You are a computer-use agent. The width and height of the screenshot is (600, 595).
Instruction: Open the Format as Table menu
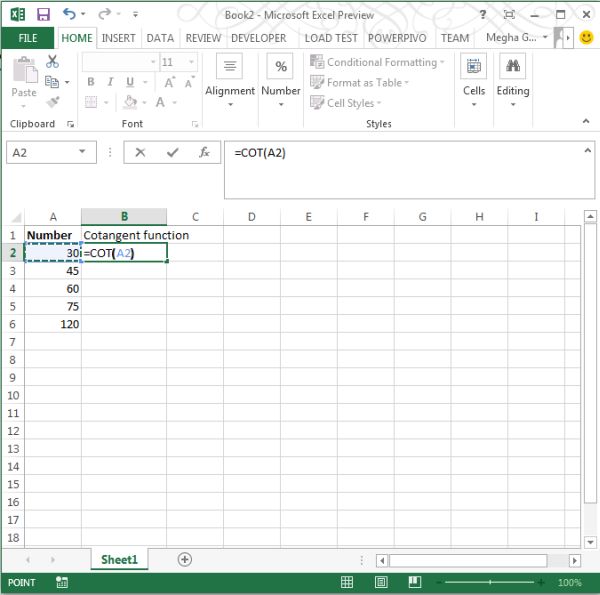pyautogui.click(x=359, y=82)
